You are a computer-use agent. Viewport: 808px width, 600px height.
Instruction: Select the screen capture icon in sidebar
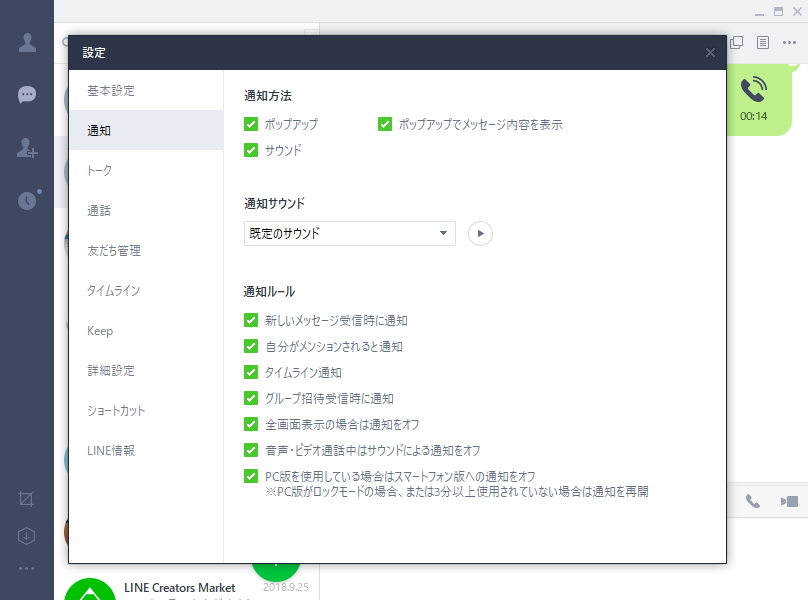26,498
